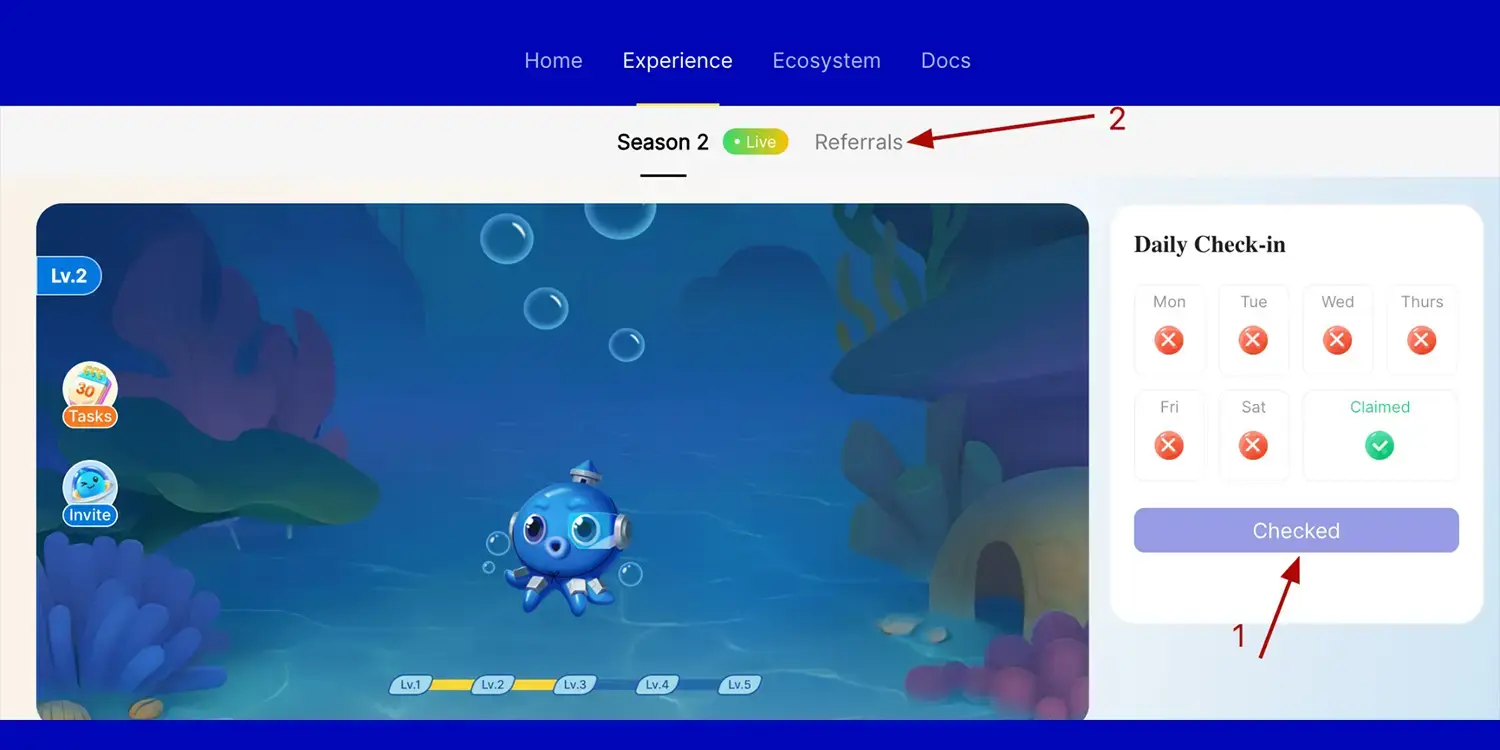Open the Invite mascot icon
Screen dimensions: 1500x750
90,494
